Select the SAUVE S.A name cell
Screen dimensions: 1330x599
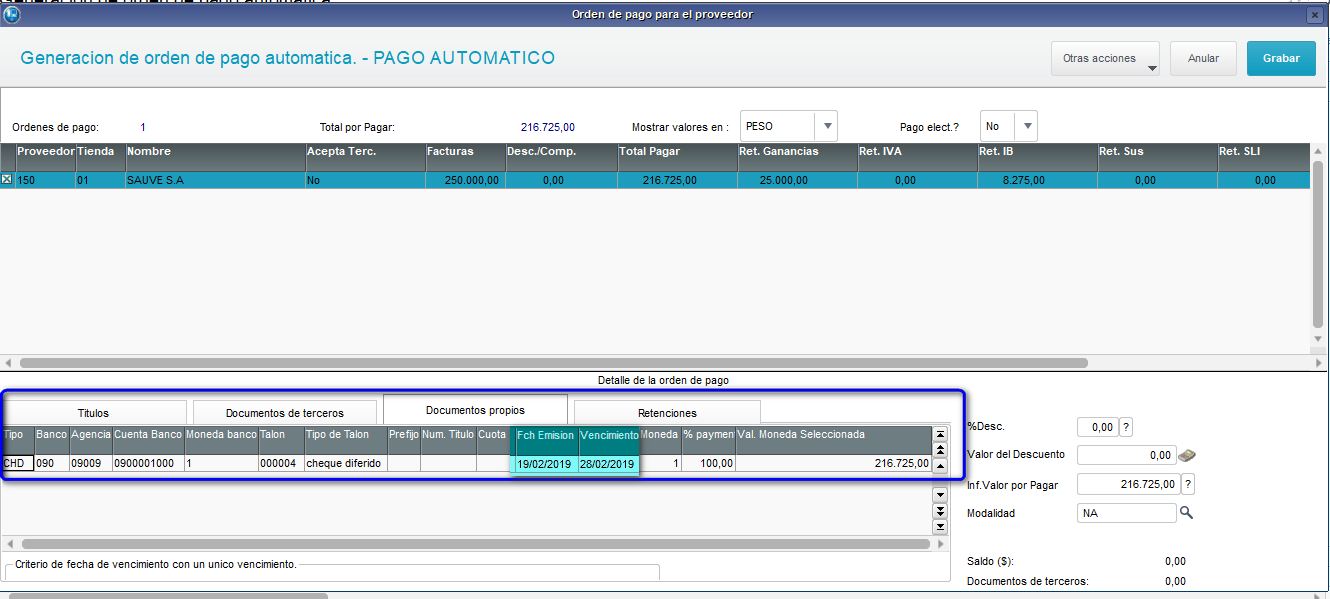point(215,181)
